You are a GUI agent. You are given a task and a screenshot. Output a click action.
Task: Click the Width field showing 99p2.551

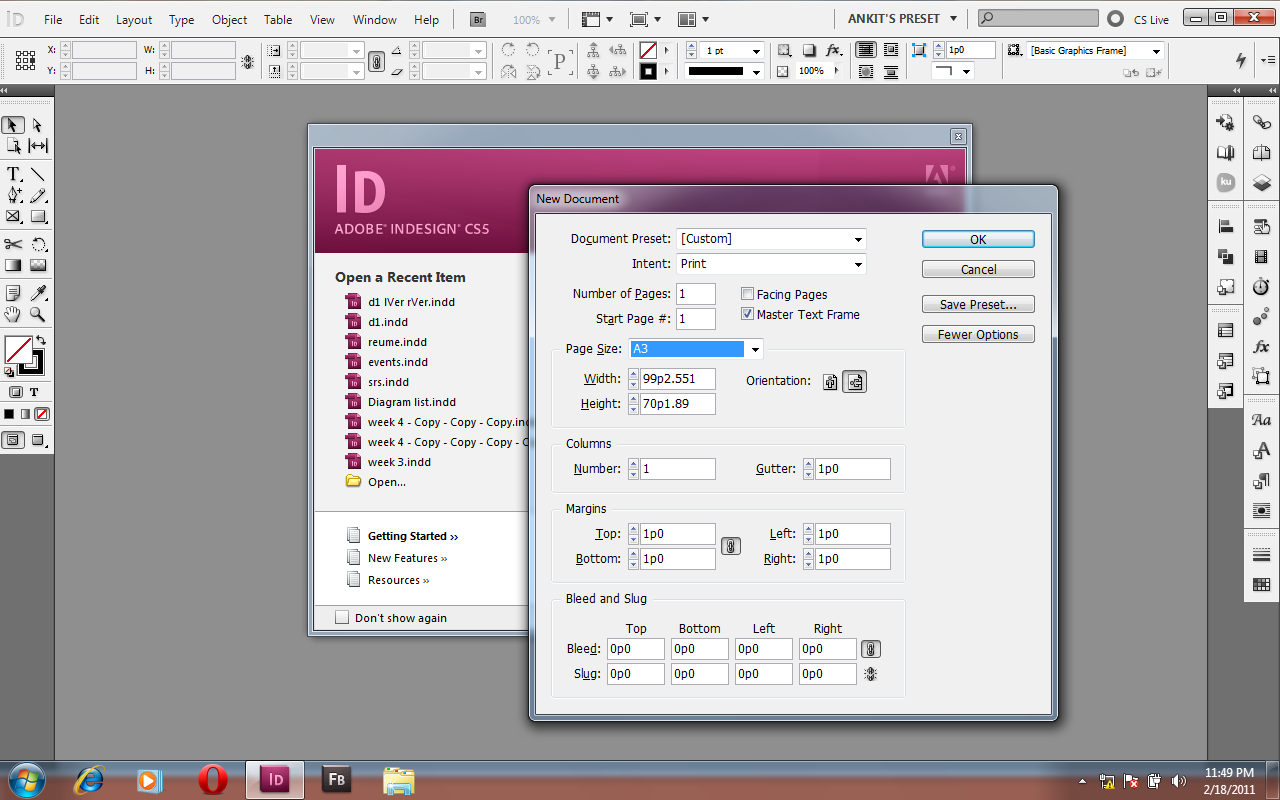pos(678,379)
